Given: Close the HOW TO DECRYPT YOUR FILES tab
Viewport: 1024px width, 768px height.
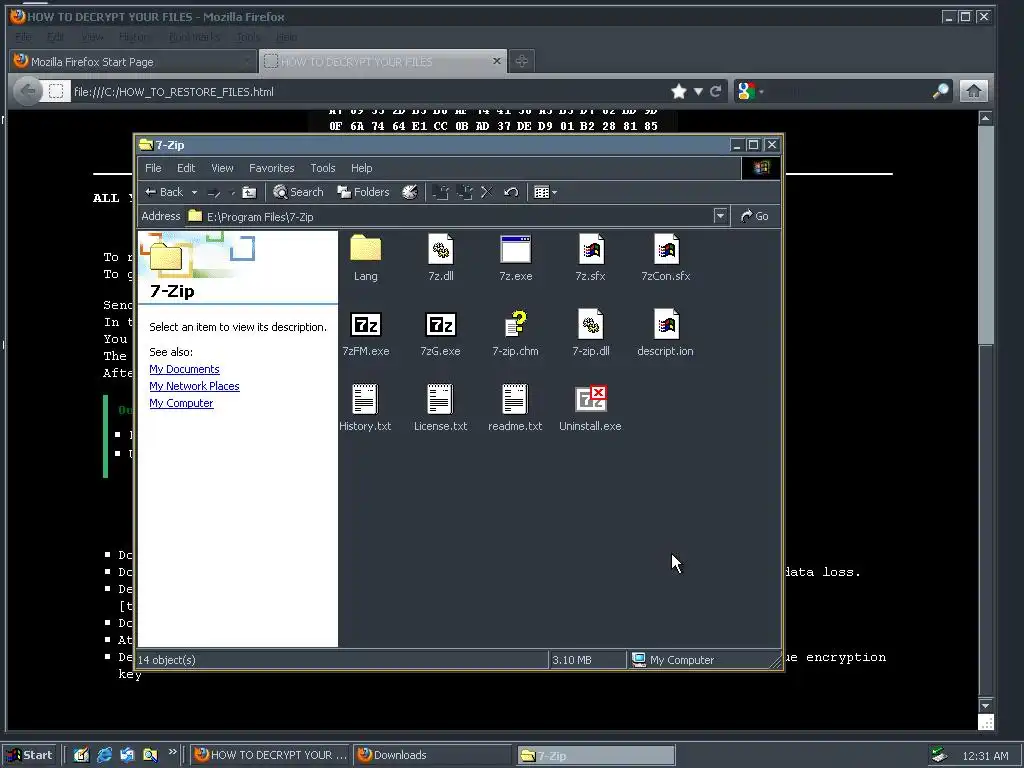Looking at the screenshot, I should tap(497, 61).
